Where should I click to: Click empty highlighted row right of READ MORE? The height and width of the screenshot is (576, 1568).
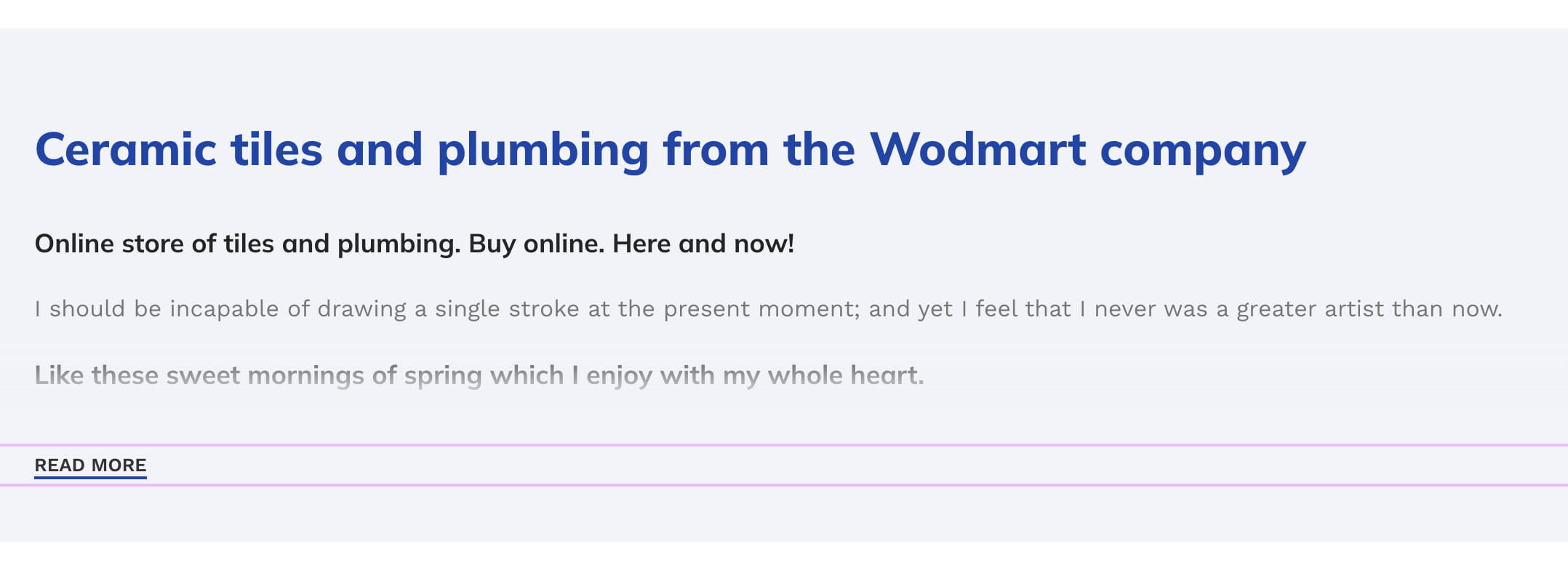click(857, 465)
